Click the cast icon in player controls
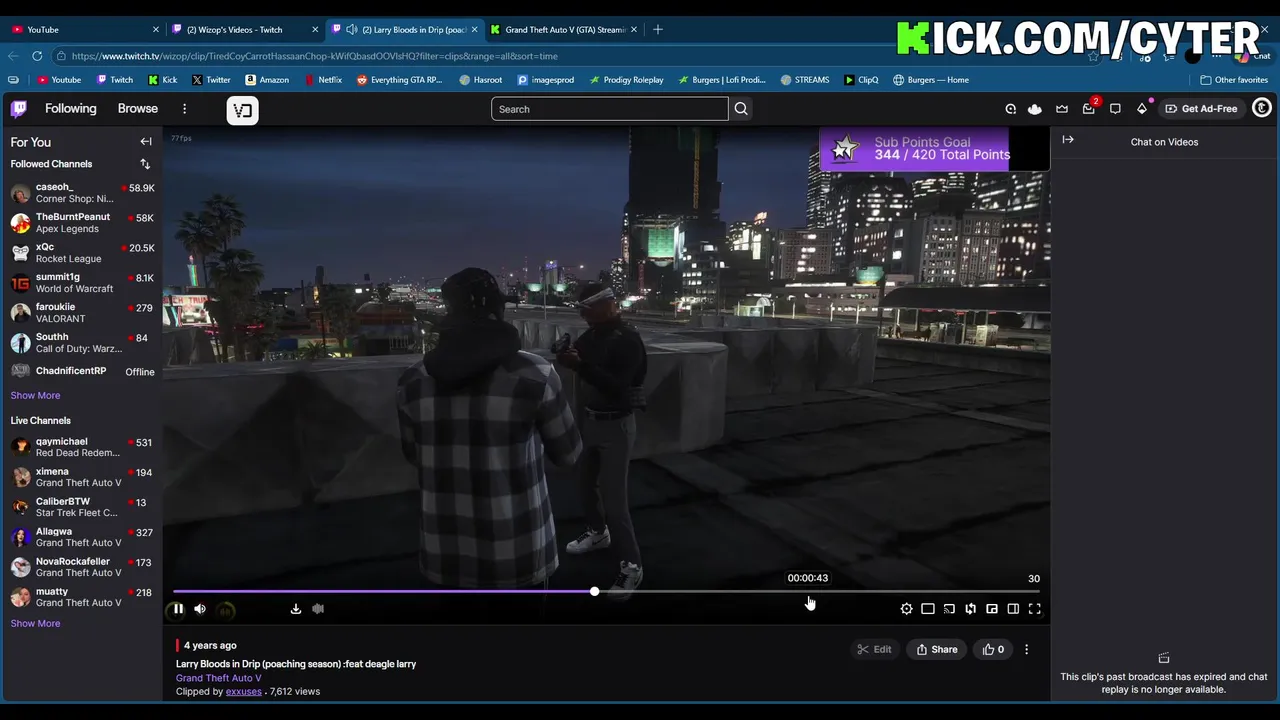 tap(949, 609)
